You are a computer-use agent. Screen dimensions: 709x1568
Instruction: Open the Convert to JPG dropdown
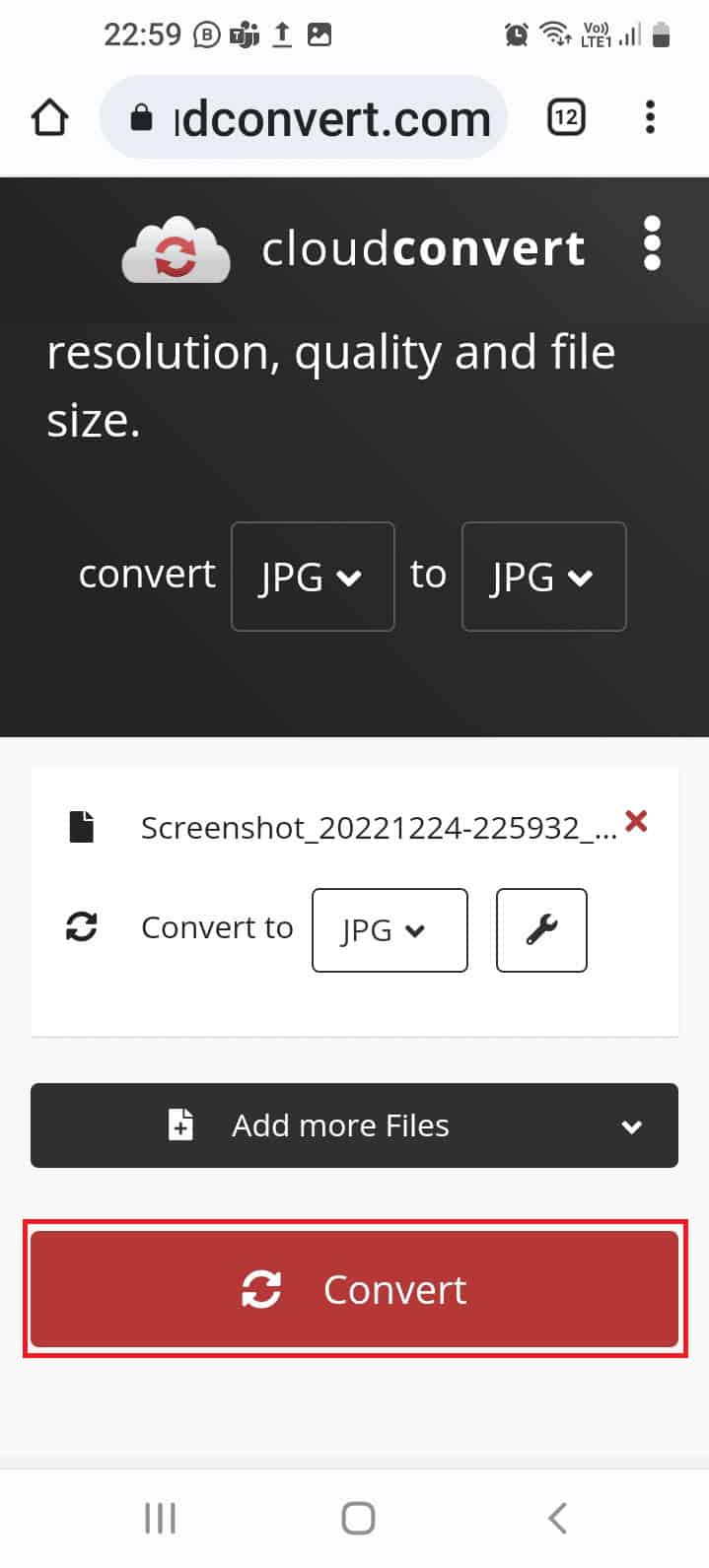tap(389, 929)
